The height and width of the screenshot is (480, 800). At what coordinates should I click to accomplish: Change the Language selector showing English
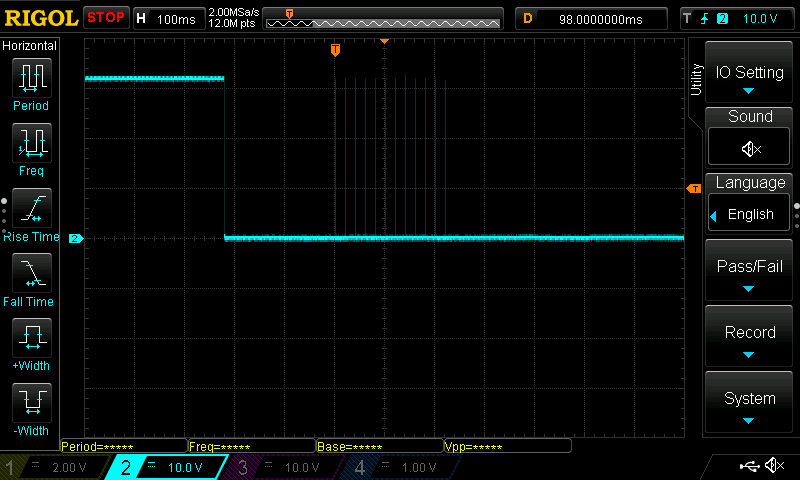click(749, 214)
